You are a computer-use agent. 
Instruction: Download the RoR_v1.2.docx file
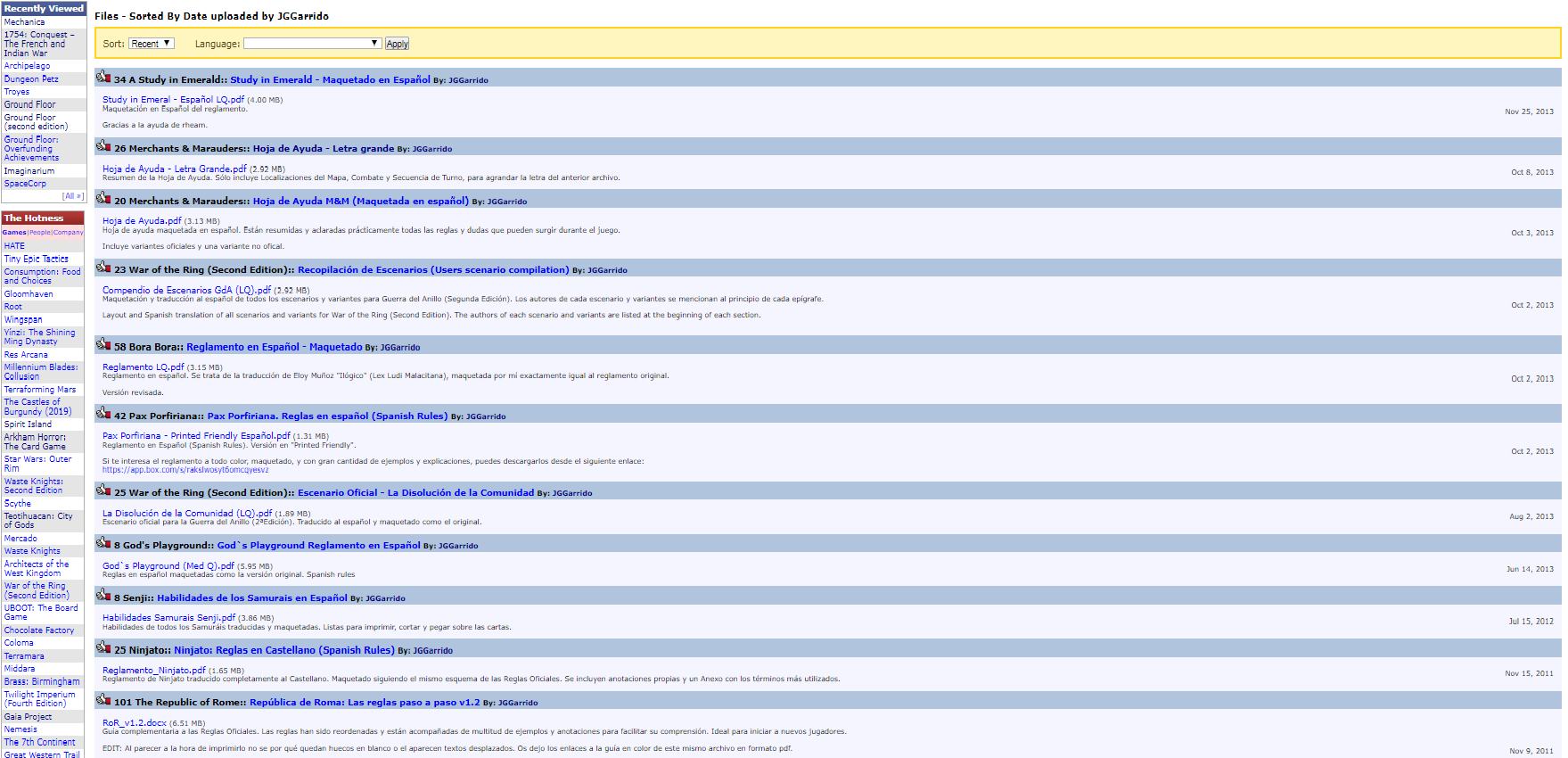pos(135,723)
